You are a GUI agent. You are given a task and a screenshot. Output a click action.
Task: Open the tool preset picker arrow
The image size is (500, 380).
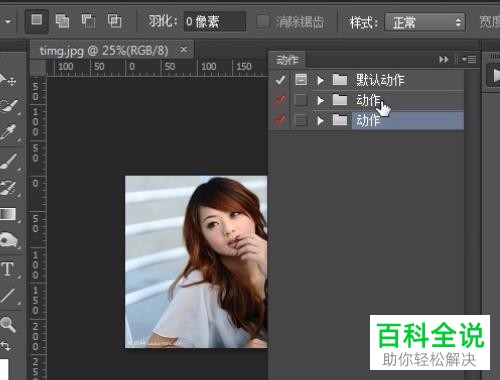pos(8,22)
